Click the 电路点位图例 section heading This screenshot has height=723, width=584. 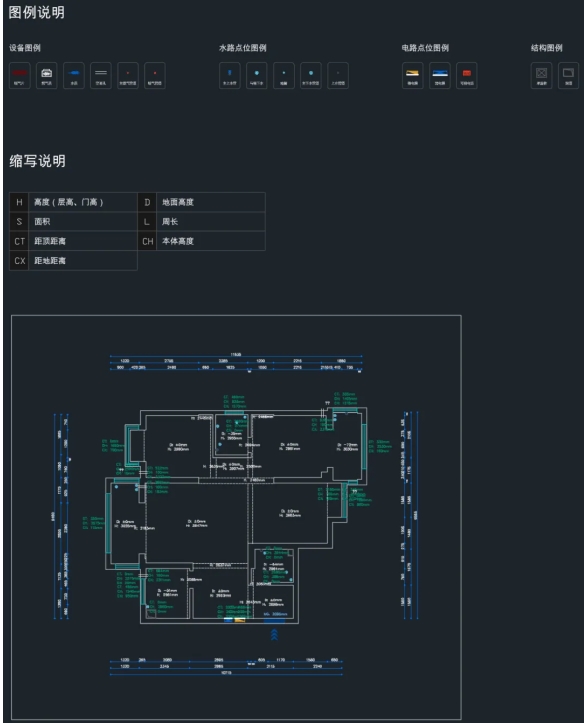[425, 48]
